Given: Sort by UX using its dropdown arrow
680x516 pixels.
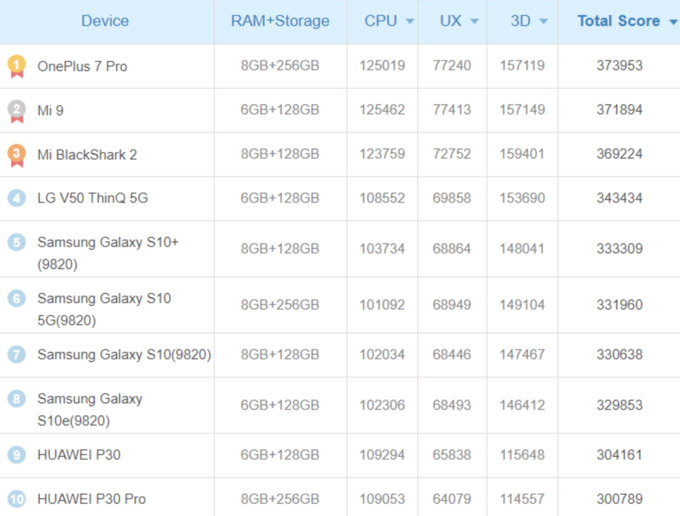Looking at the screenshot, I should pos(474,21).
